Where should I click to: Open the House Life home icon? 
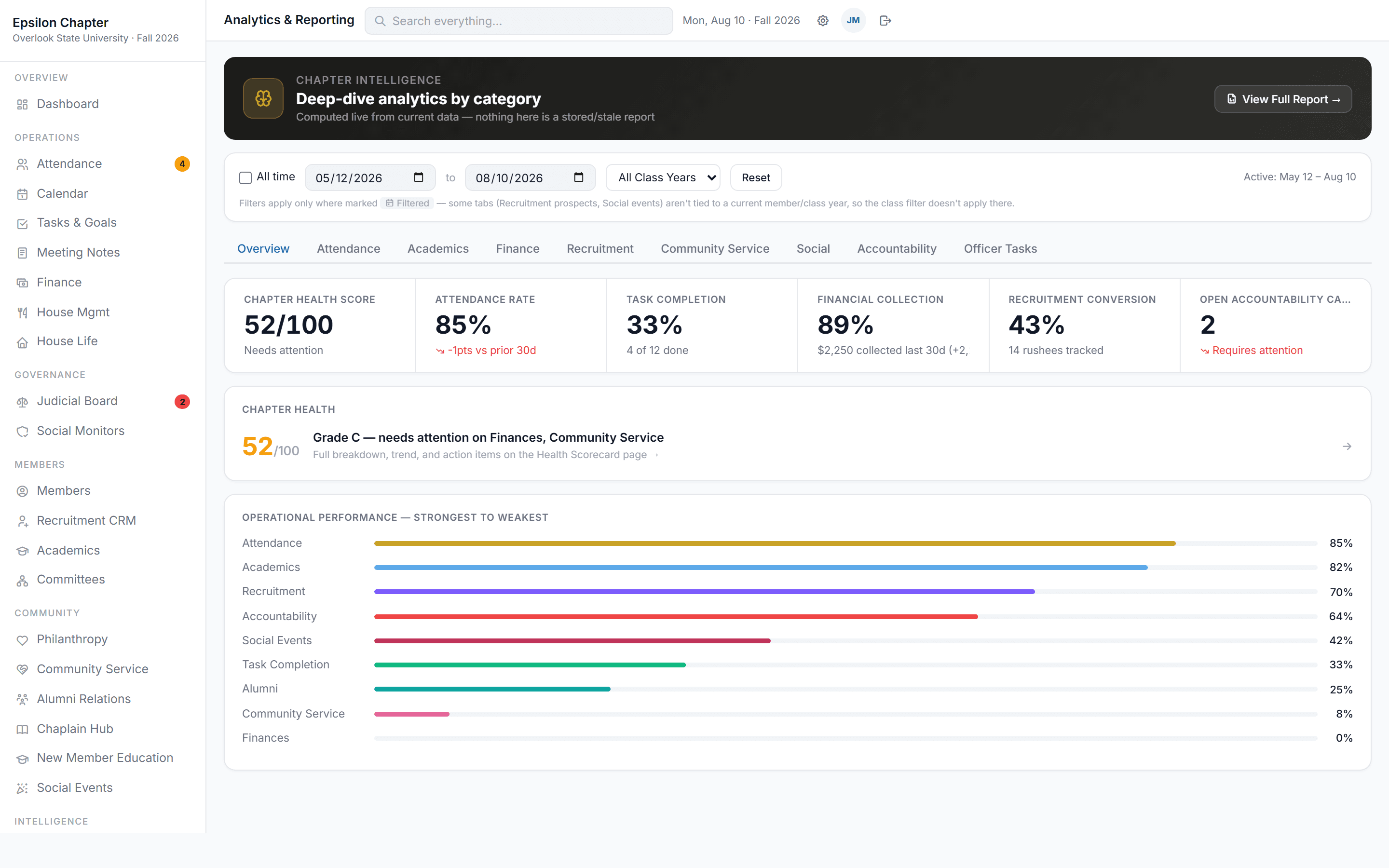[x=22, y=342]
